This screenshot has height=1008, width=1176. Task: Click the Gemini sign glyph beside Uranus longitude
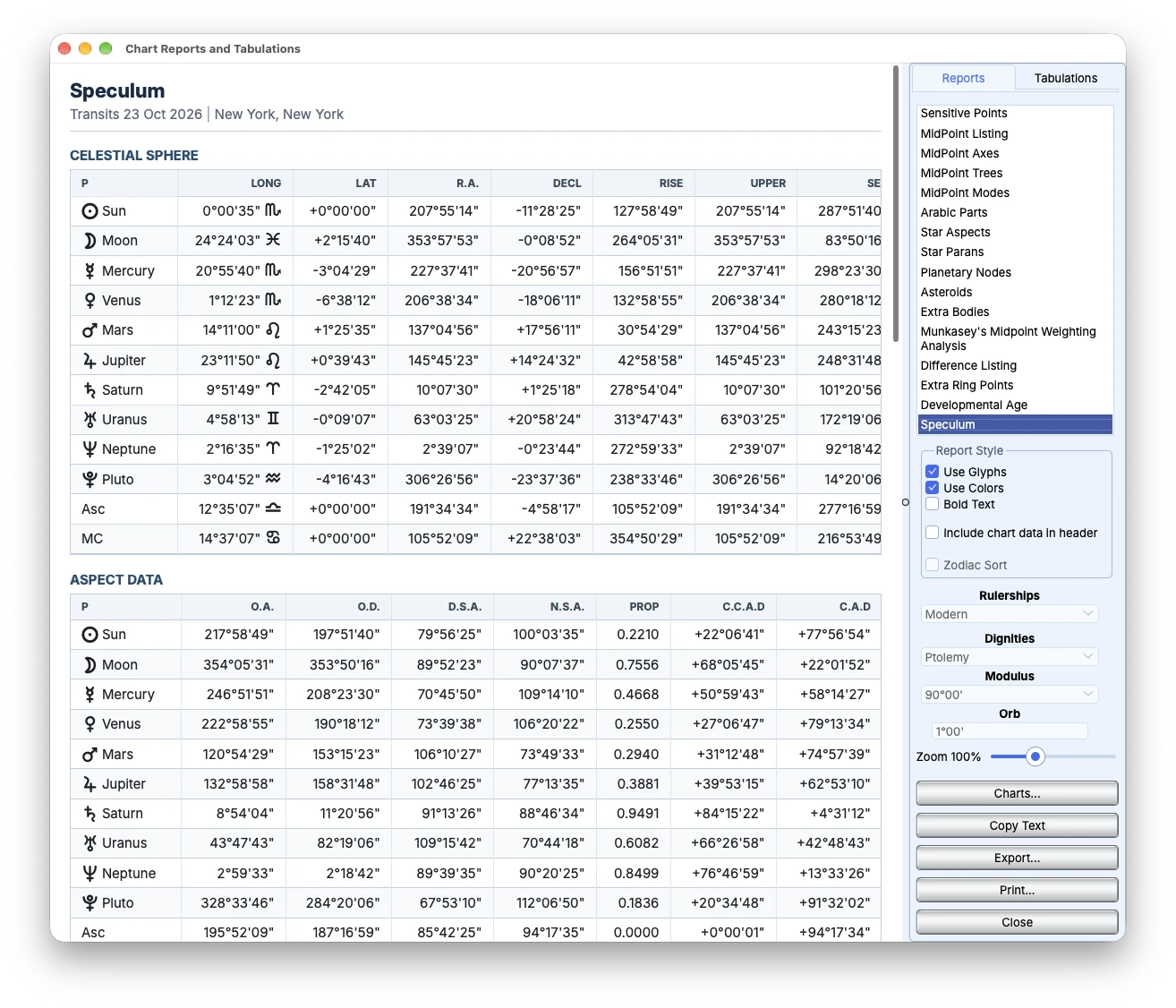(273, 419)
